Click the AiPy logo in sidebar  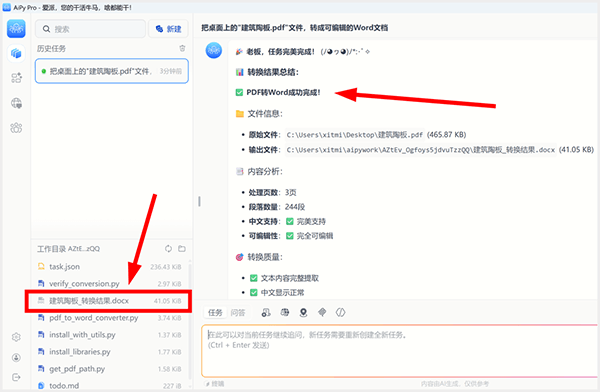(16, 29)
